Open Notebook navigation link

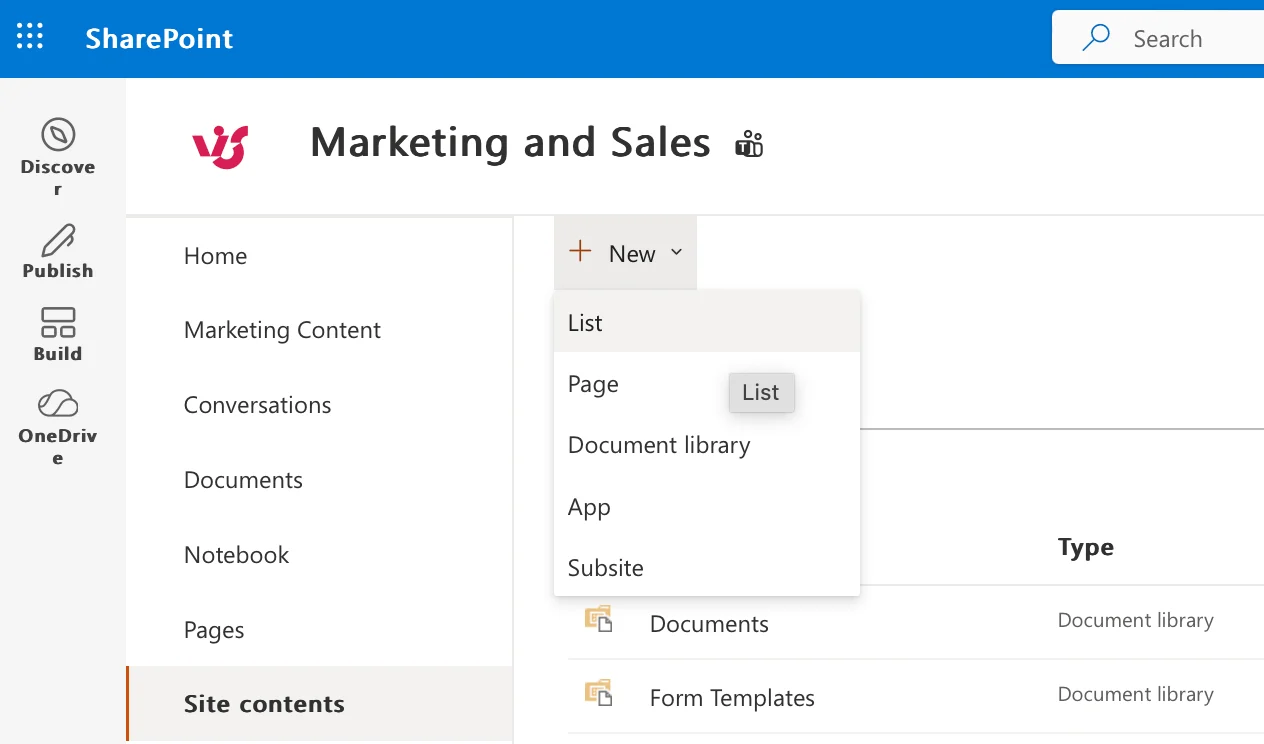click(x=236, y=555)
